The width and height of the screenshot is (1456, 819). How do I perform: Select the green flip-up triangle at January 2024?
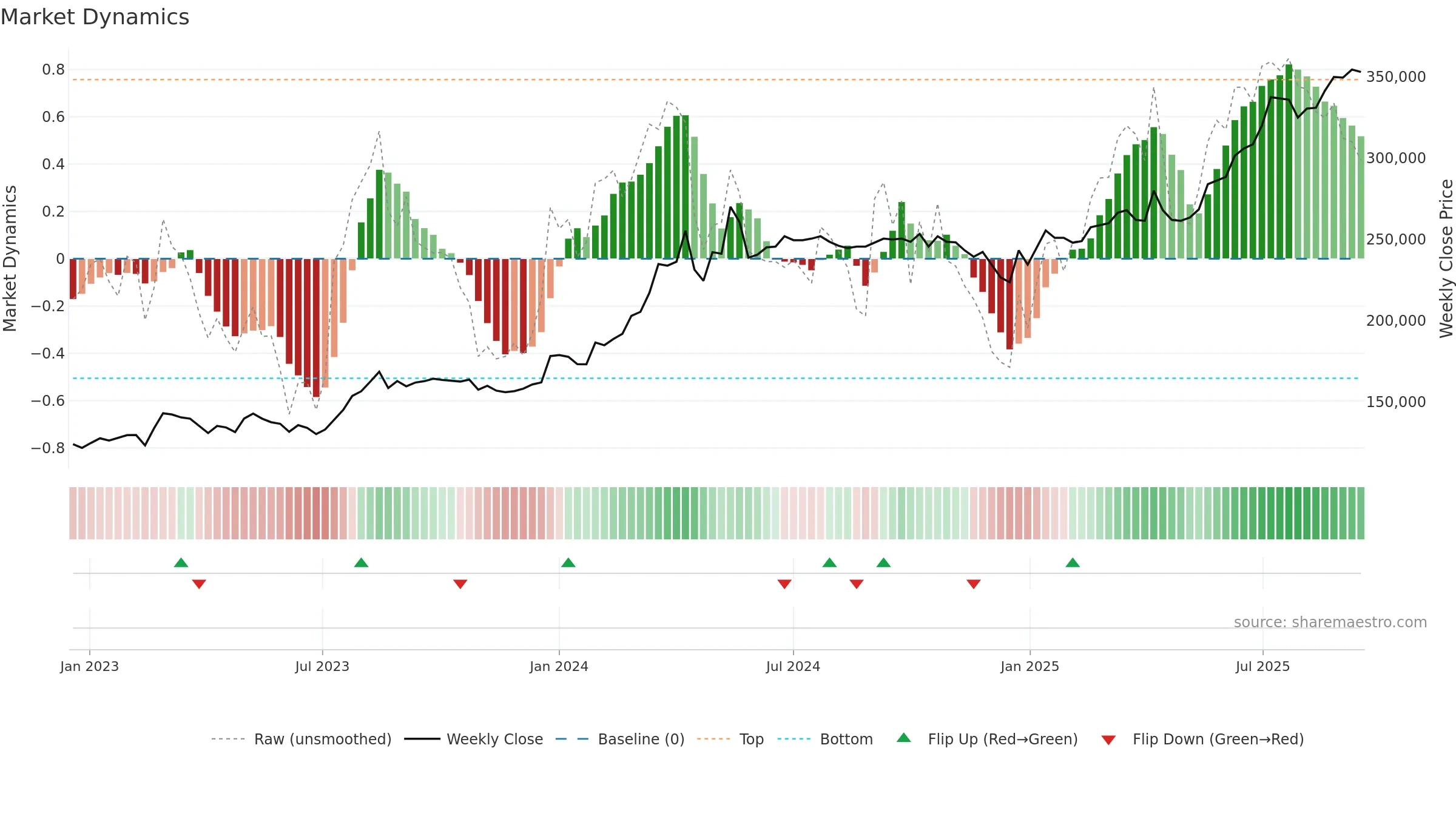click(x=568, y=562)
